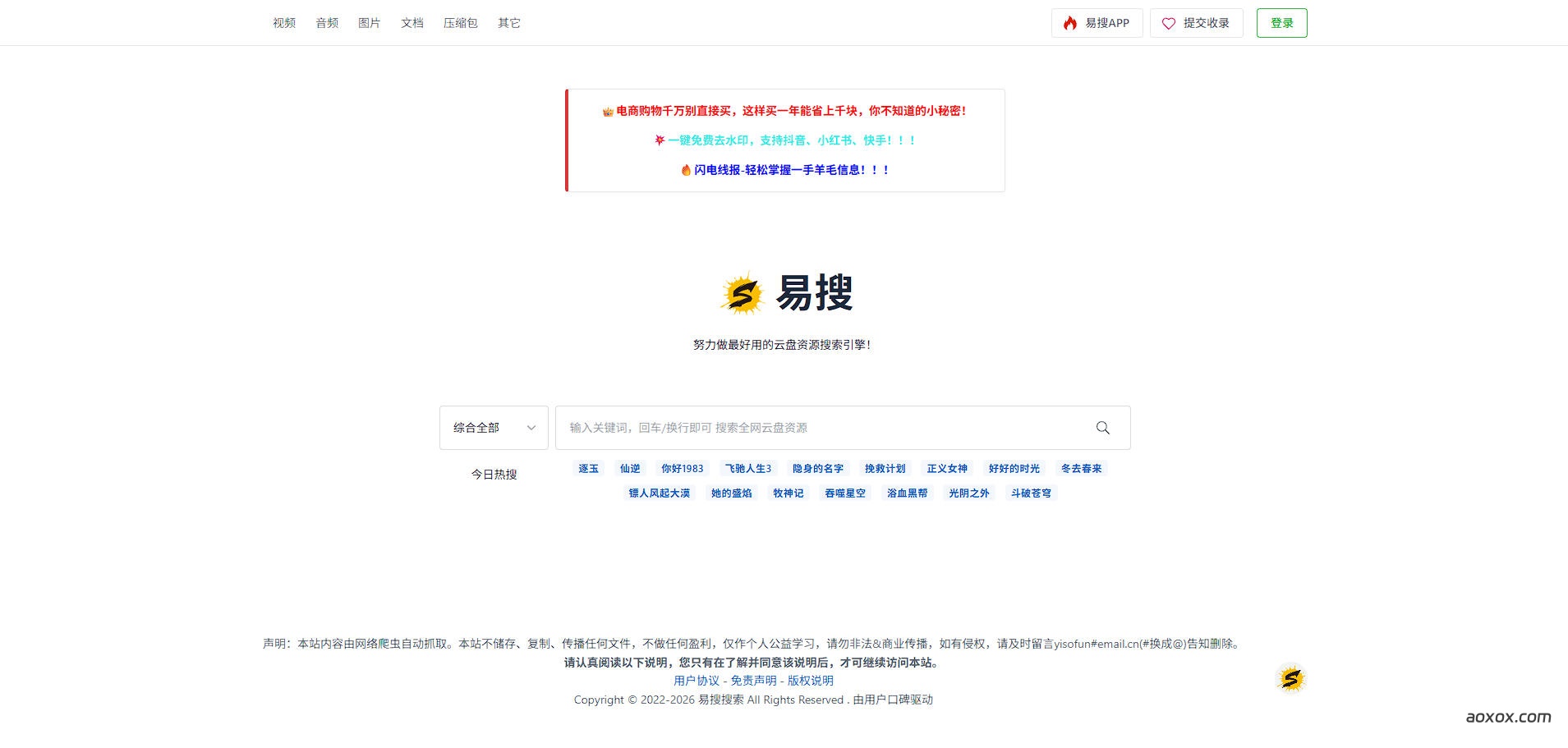Select the 压缩包 nav entry

(460, 22)
